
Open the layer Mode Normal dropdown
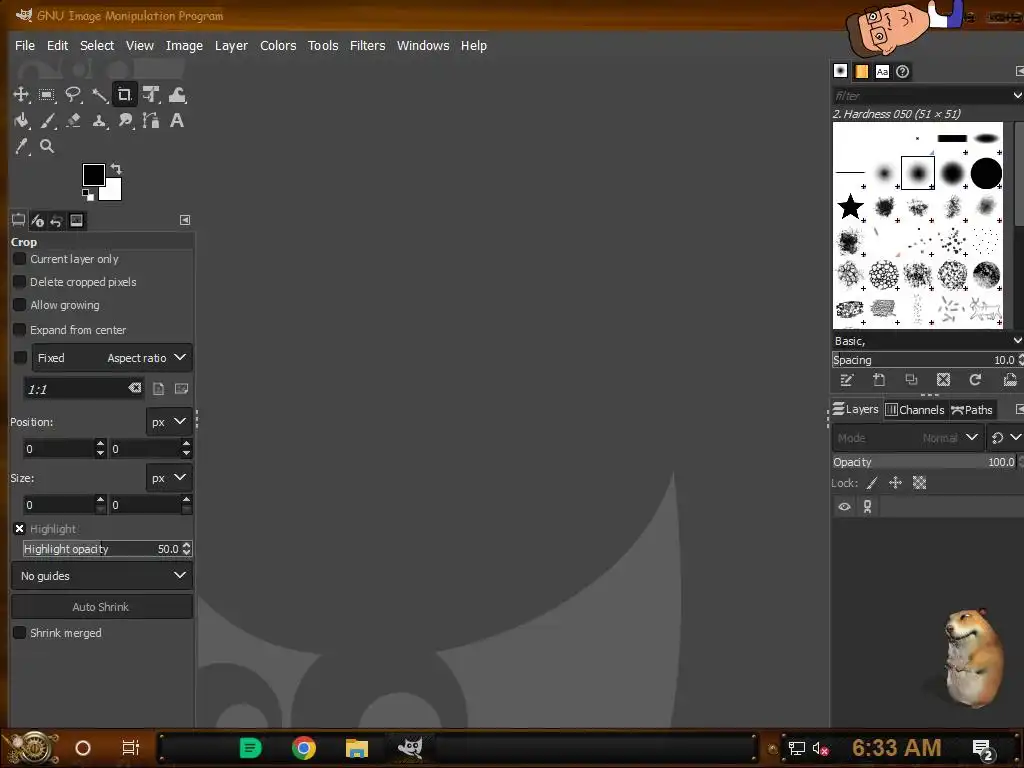[908, 438]
